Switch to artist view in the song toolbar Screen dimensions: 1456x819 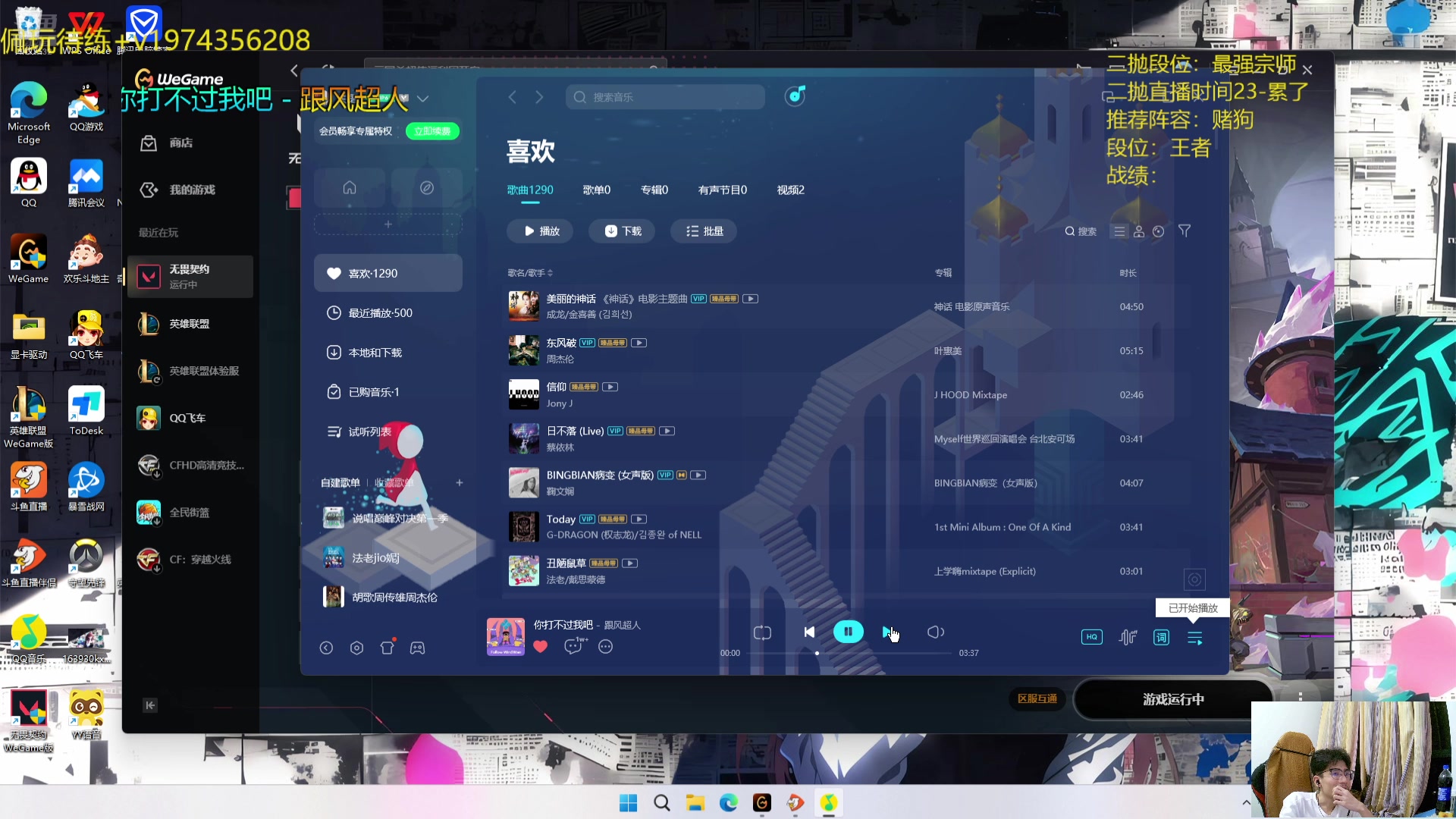[x=1139, y=231]
